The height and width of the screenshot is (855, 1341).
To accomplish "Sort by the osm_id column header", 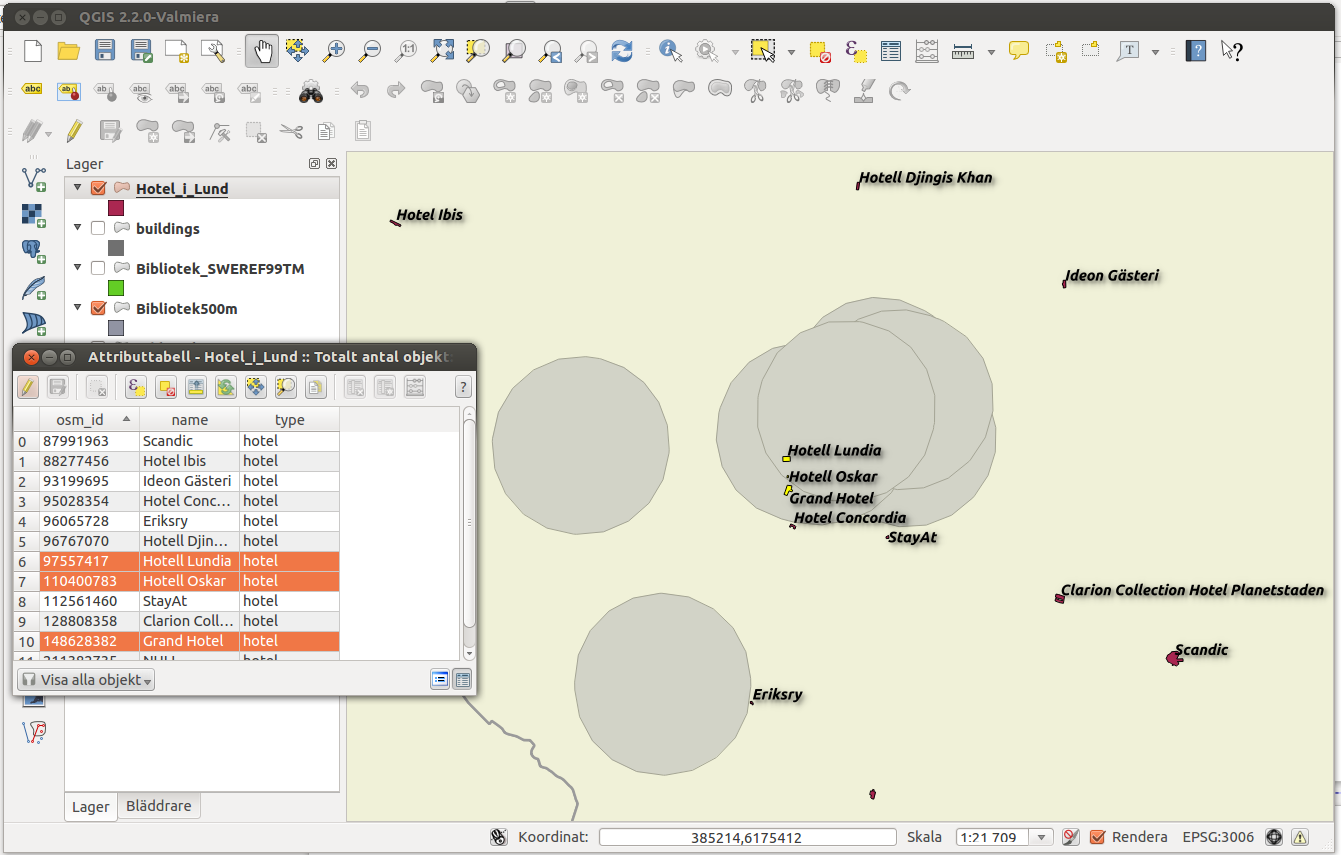I will click(x=89, y=420).
